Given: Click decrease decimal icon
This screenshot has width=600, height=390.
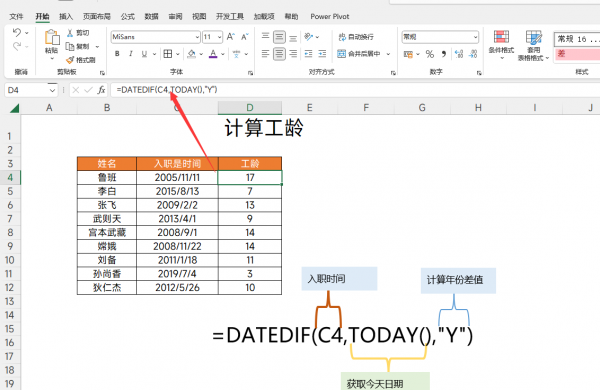Looking at the screenshot, I should [473, 54].
